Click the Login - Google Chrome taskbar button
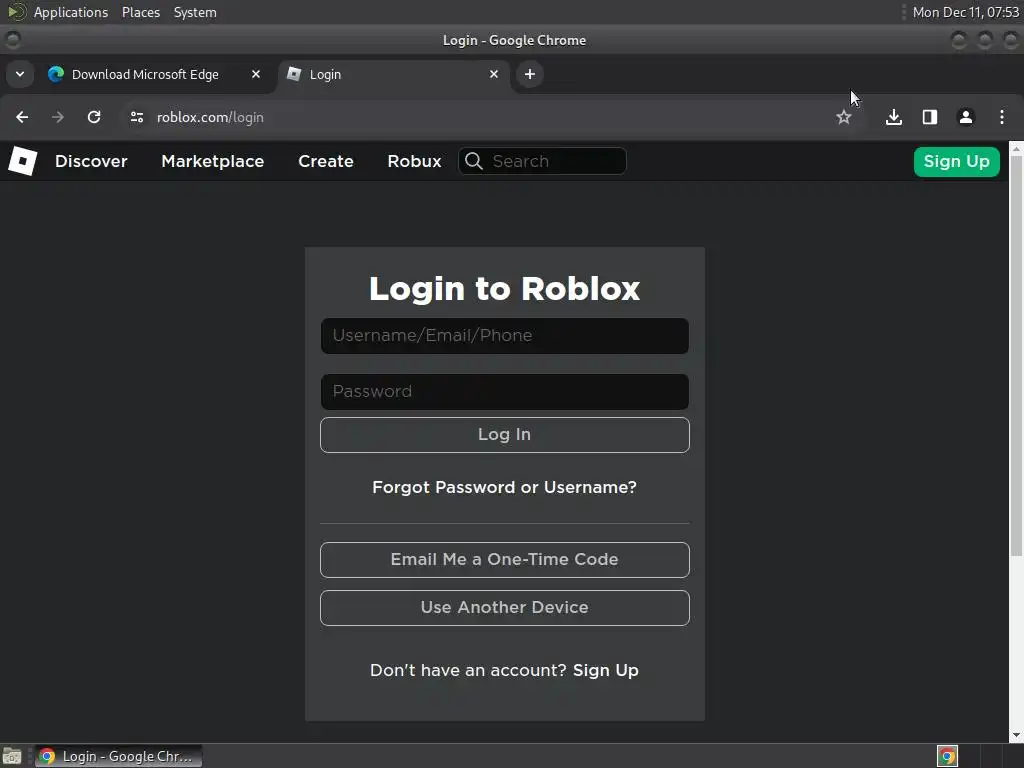 point(118,756)
